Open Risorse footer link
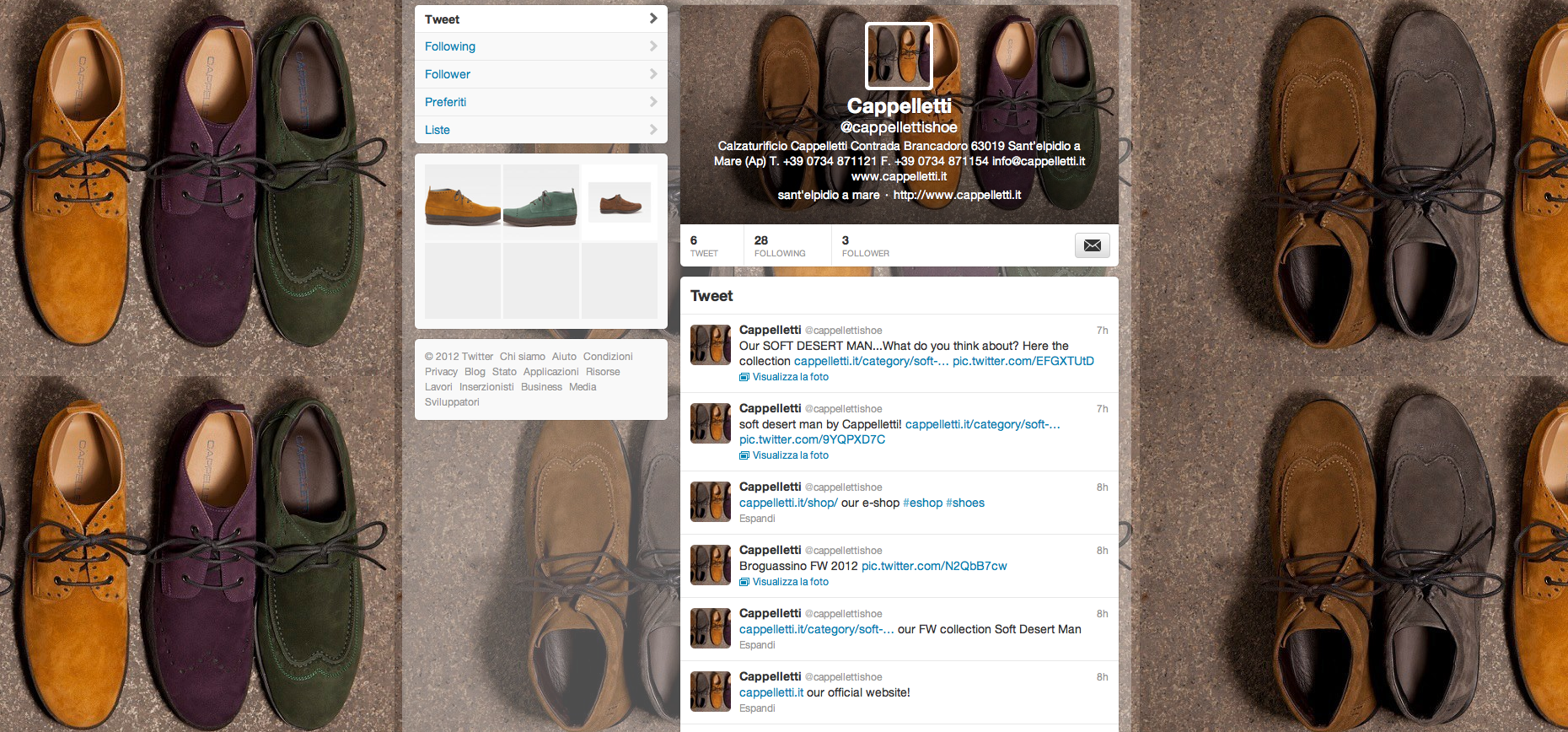The width and height of the screenshot is (1568, 732). tap(603, 372)
